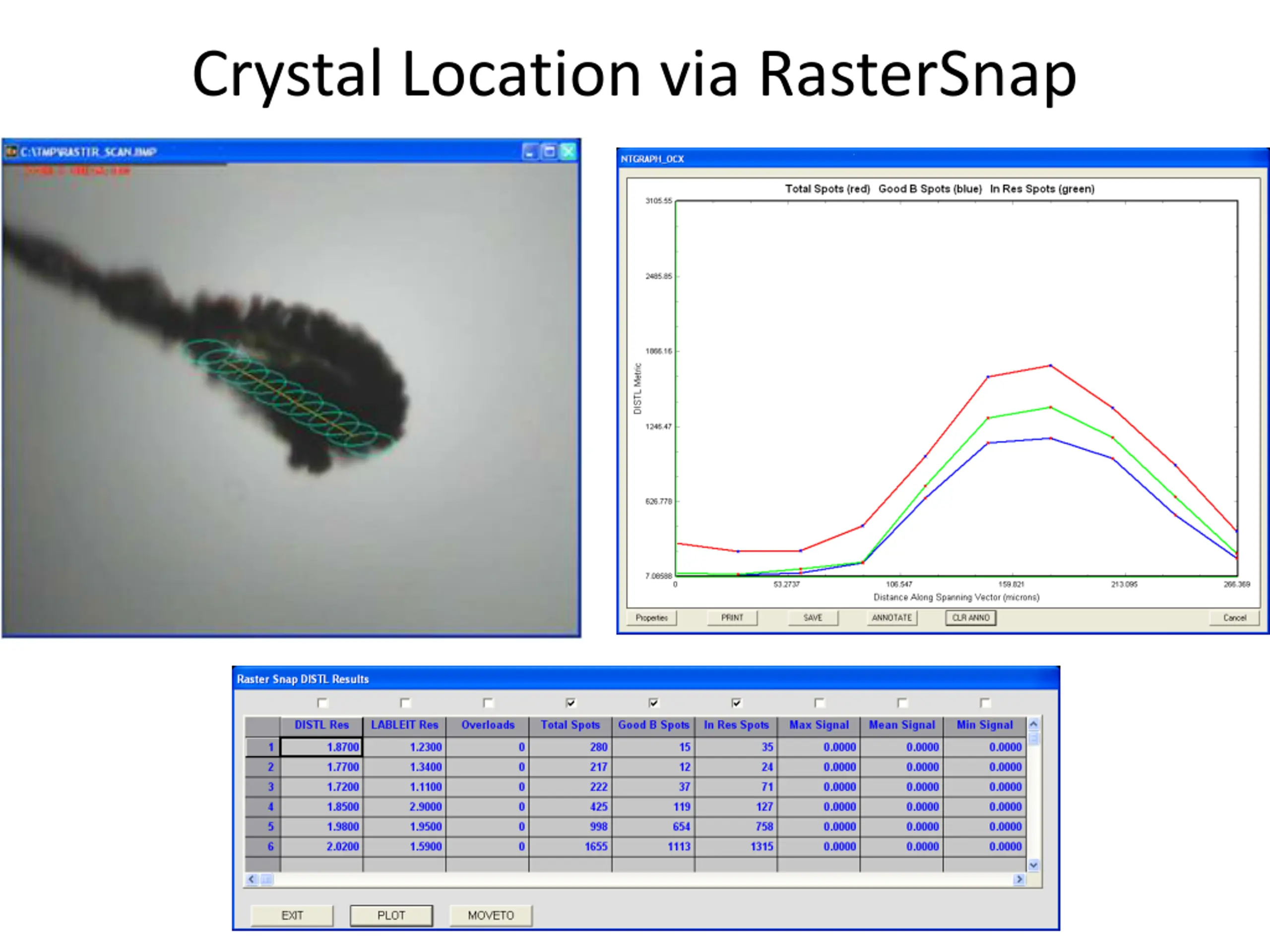Maximize the RASTER_SCAN.BMP image window

pyautogui.click(x=550, y=152)
